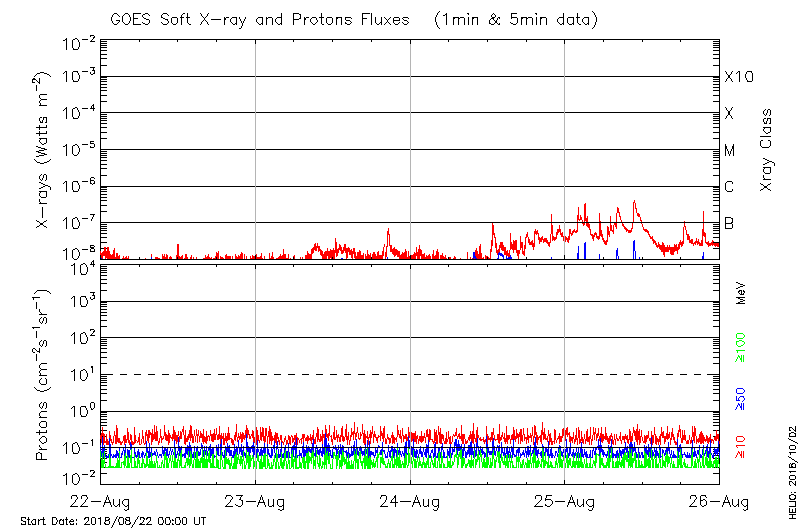
Task: Click the M flare class label
Action: click(x=730, y=150)
